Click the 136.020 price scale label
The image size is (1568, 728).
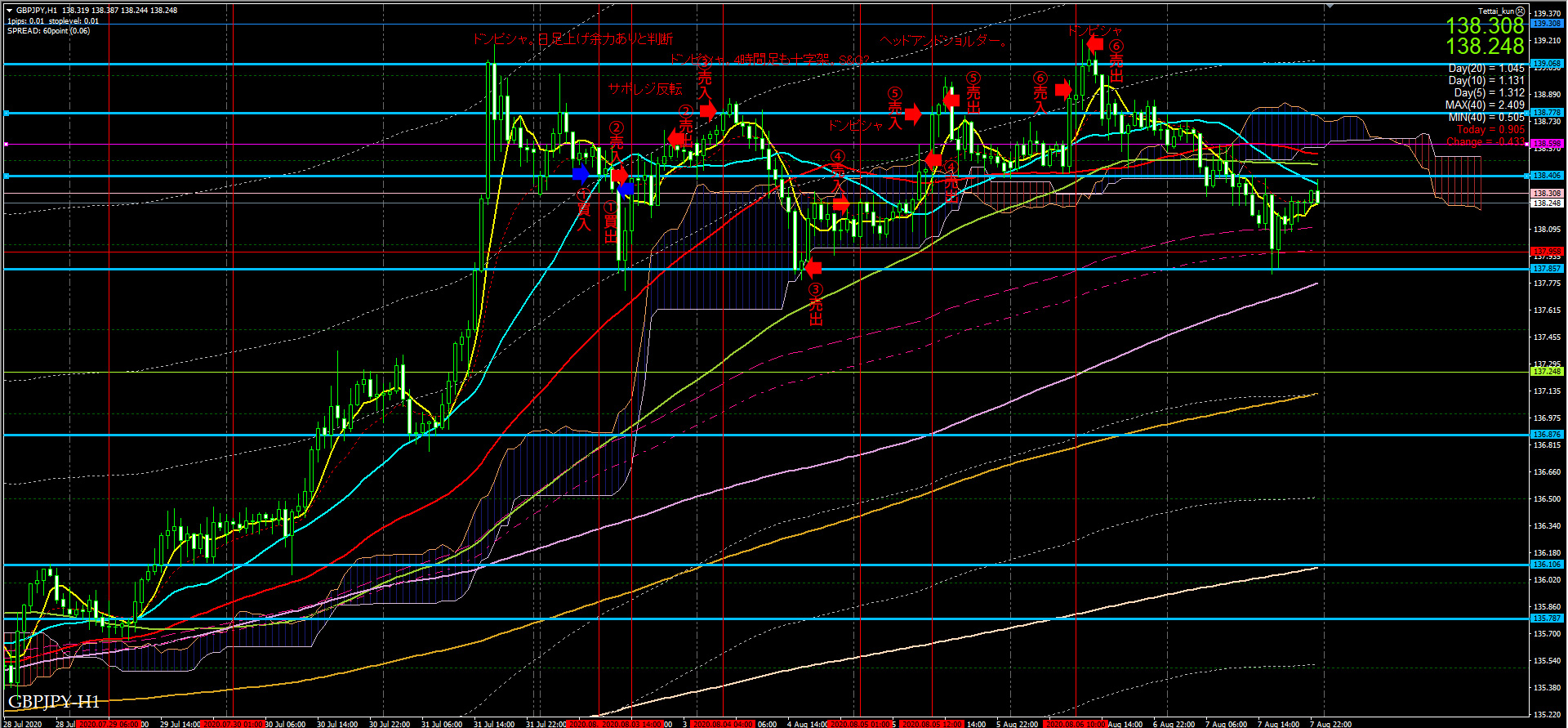pyautogui.click(x=1547, y=580)
